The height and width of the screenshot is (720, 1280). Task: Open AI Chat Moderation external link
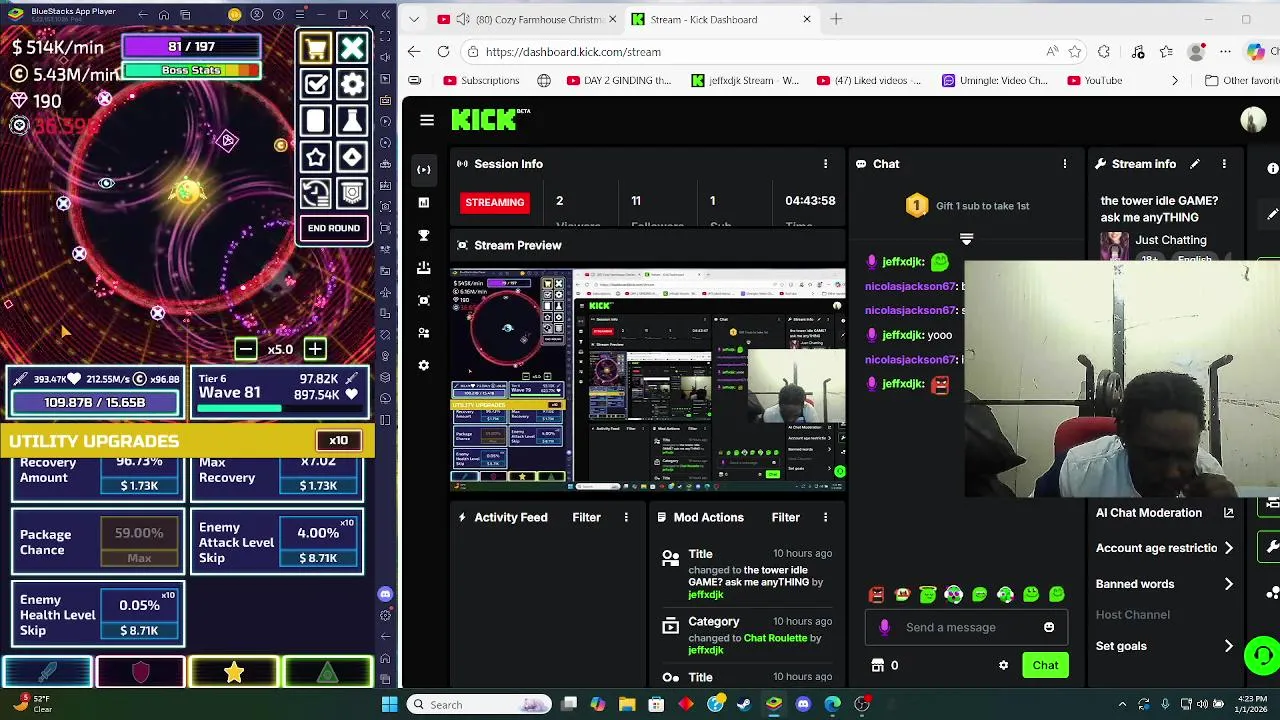(x=1229, y=513)
